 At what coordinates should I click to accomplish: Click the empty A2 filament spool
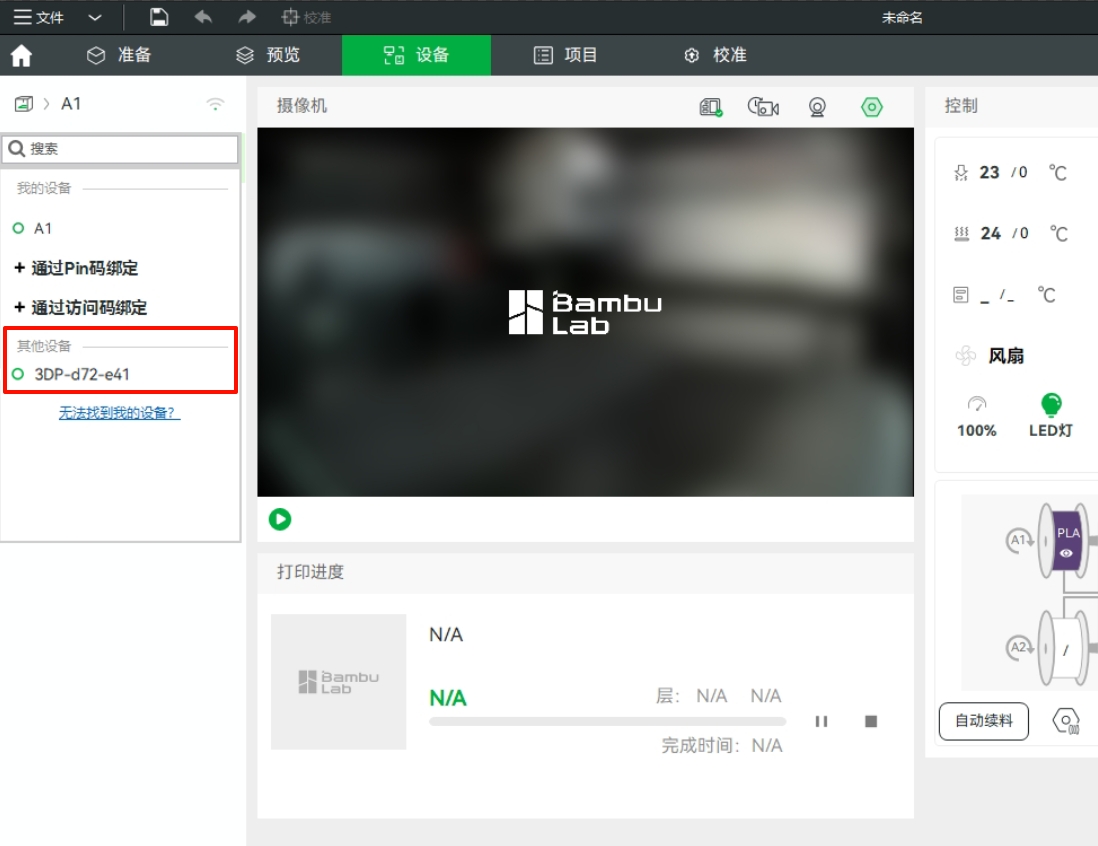[1066, 648]
